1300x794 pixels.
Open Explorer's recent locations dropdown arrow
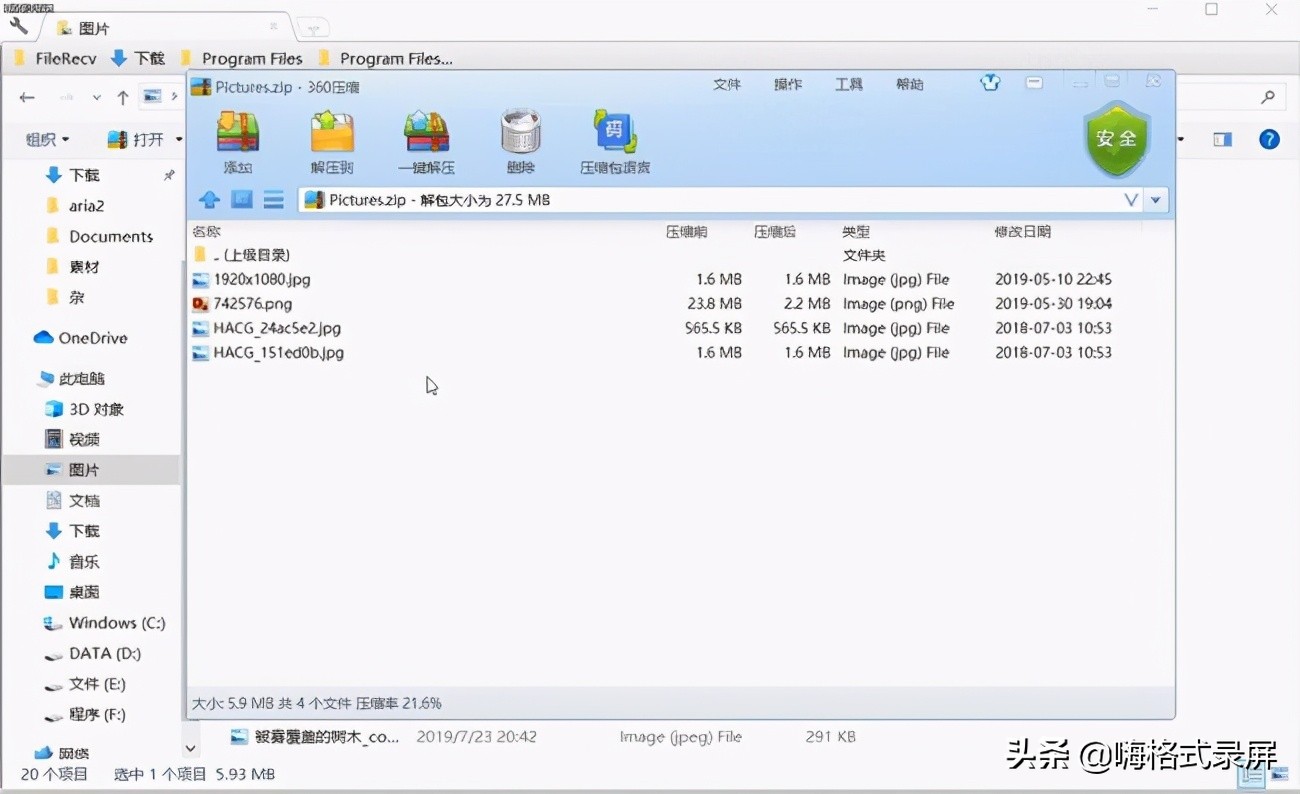point(96,97)
